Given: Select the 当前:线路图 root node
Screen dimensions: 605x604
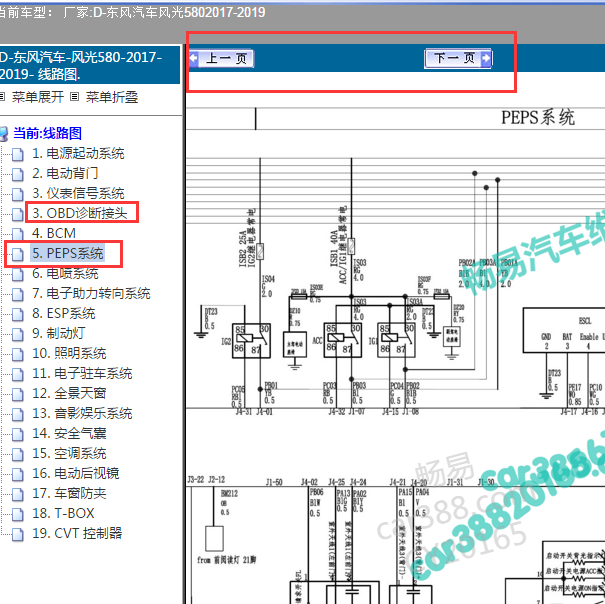Looking at the screenshot, I should (47, 134).
